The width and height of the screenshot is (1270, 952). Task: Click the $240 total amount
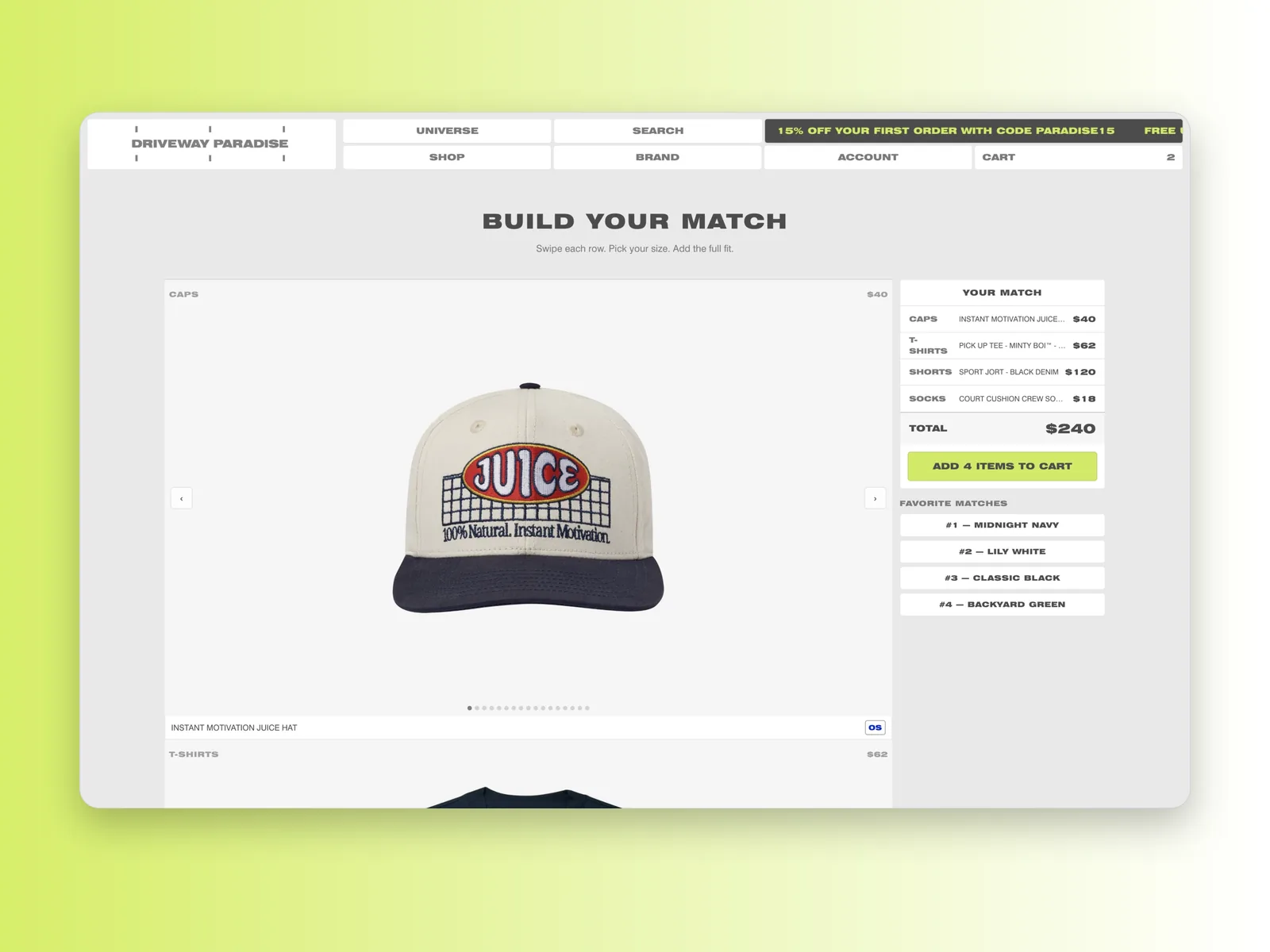1070,428
